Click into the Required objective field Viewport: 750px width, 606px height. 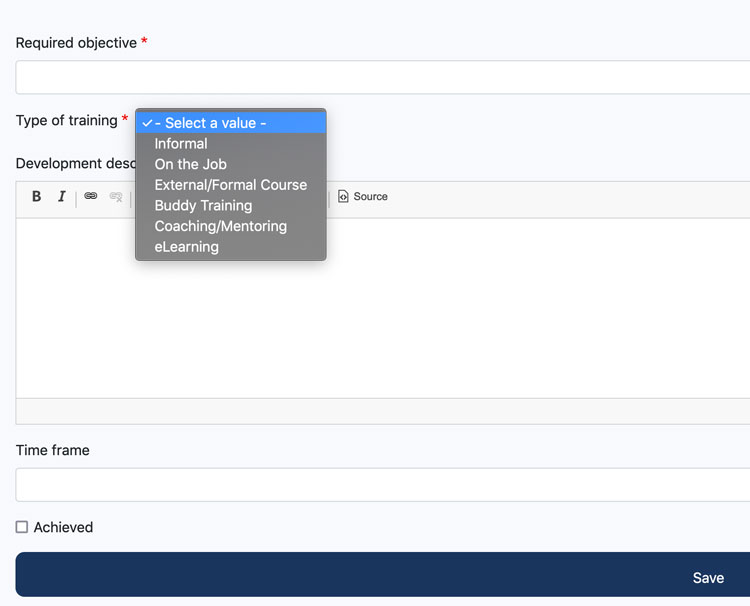coord(380,77)
